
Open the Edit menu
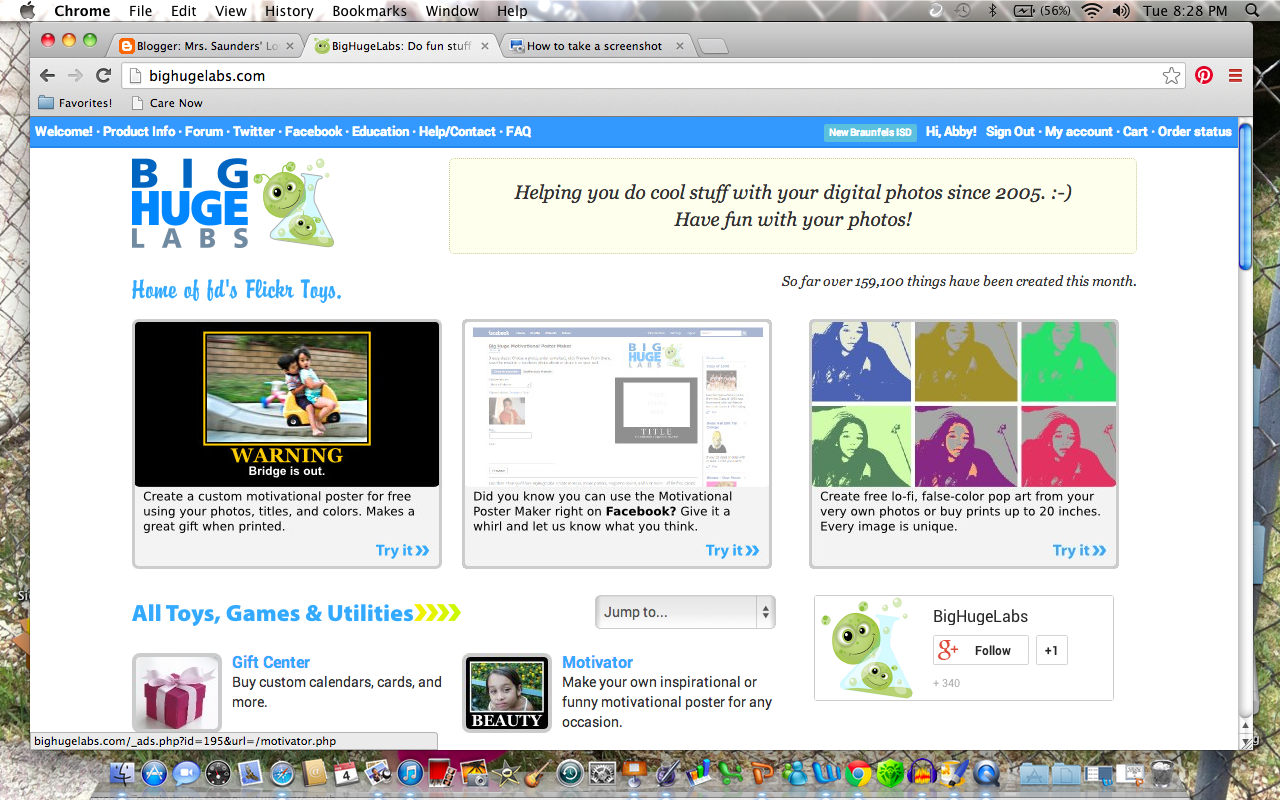[x=183, y=11]
